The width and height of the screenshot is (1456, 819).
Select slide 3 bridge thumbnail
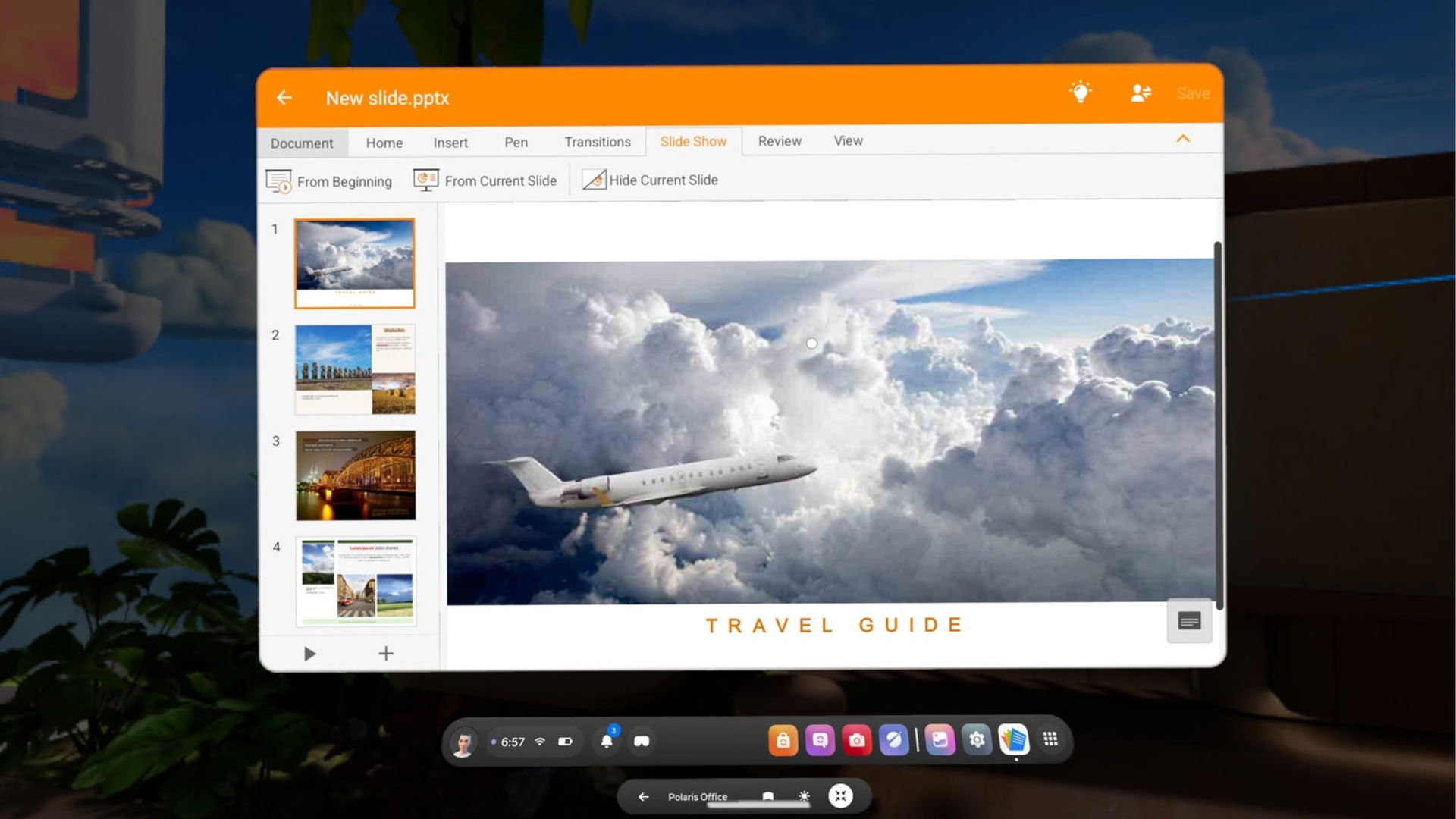coord(356,475)
